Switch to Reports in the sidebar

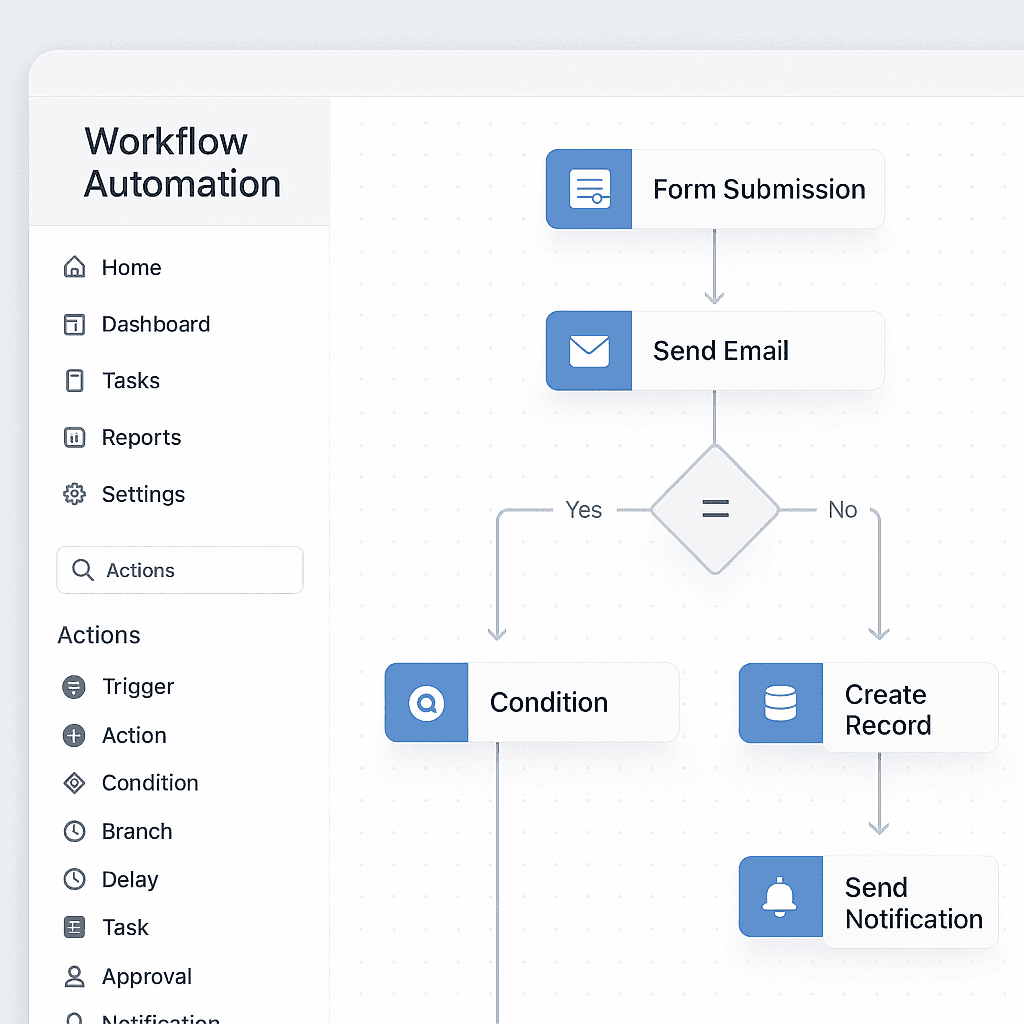pyautogui.click(x=141, y=437)
